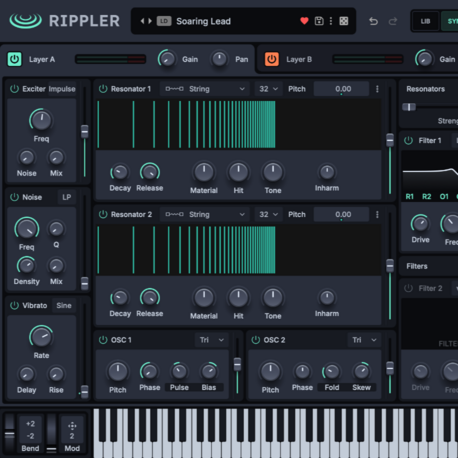Switch to the SYN tab

451,21
